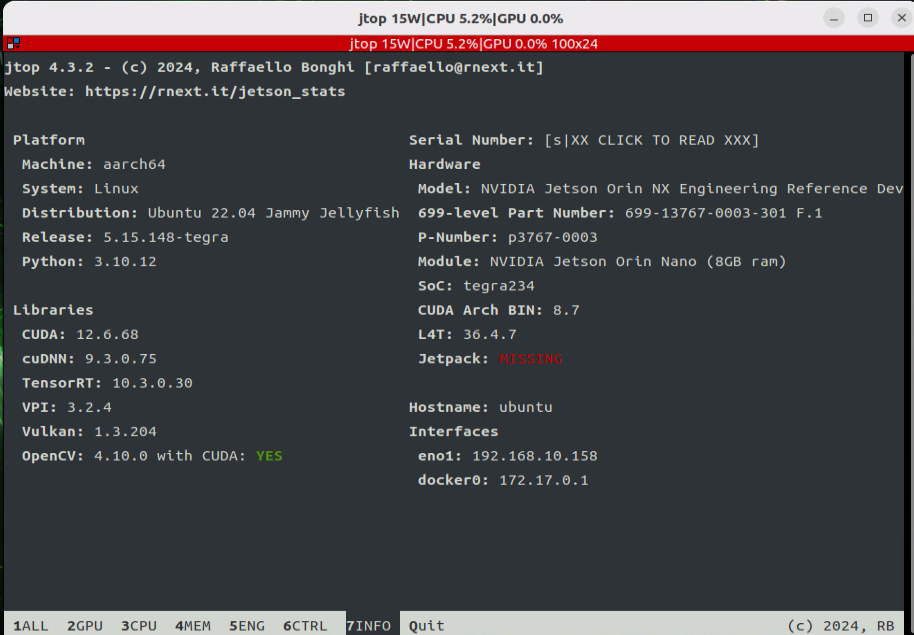This screenshot has width=914, height=635.
Task: Click the Hostname ubuntu entry
Action: (x=525, y=407)
